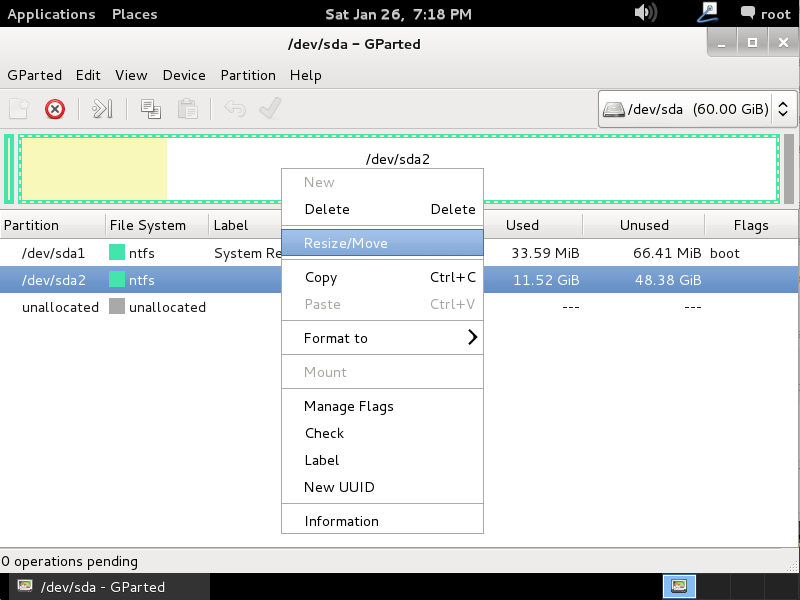Click the Apply all operations checkmark

tap(270, 108)
